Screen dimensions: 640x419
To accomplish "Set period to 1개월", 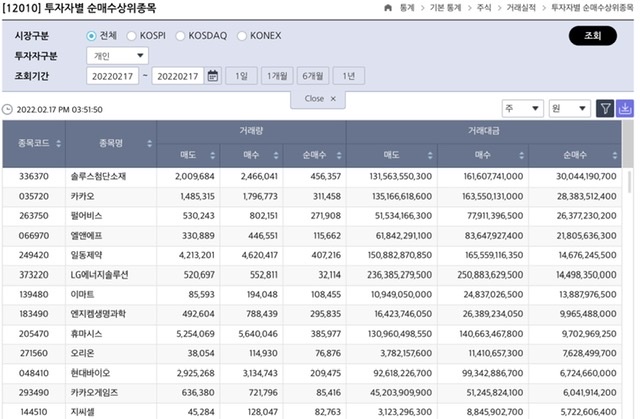I will 277,76.
